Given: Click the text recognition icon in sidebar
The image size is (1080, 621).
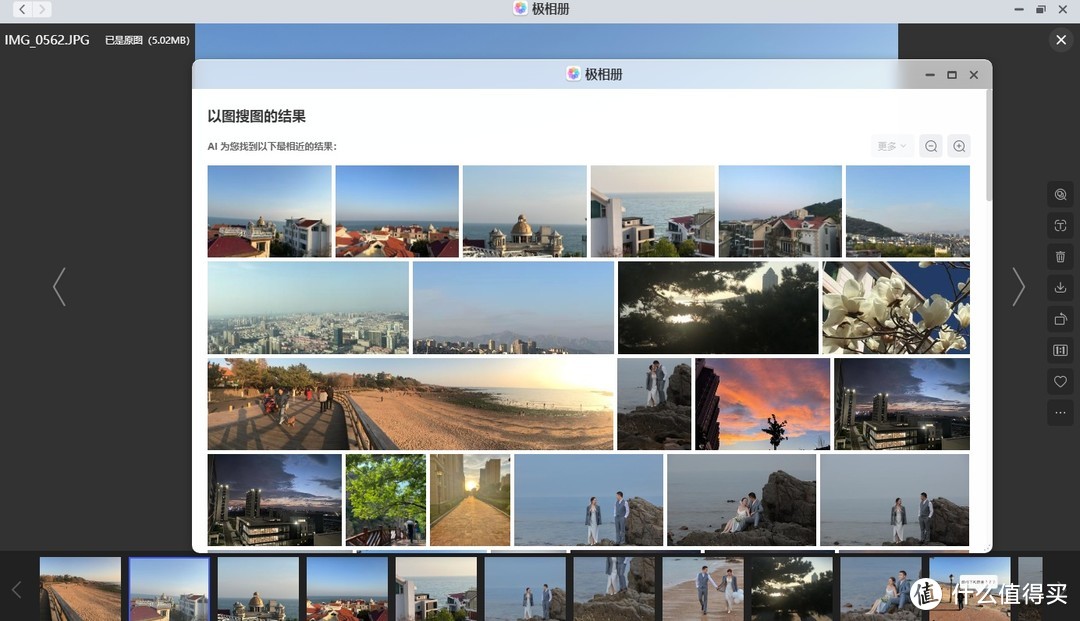Looking at the screenshot, I should (x=1060, y=226).
